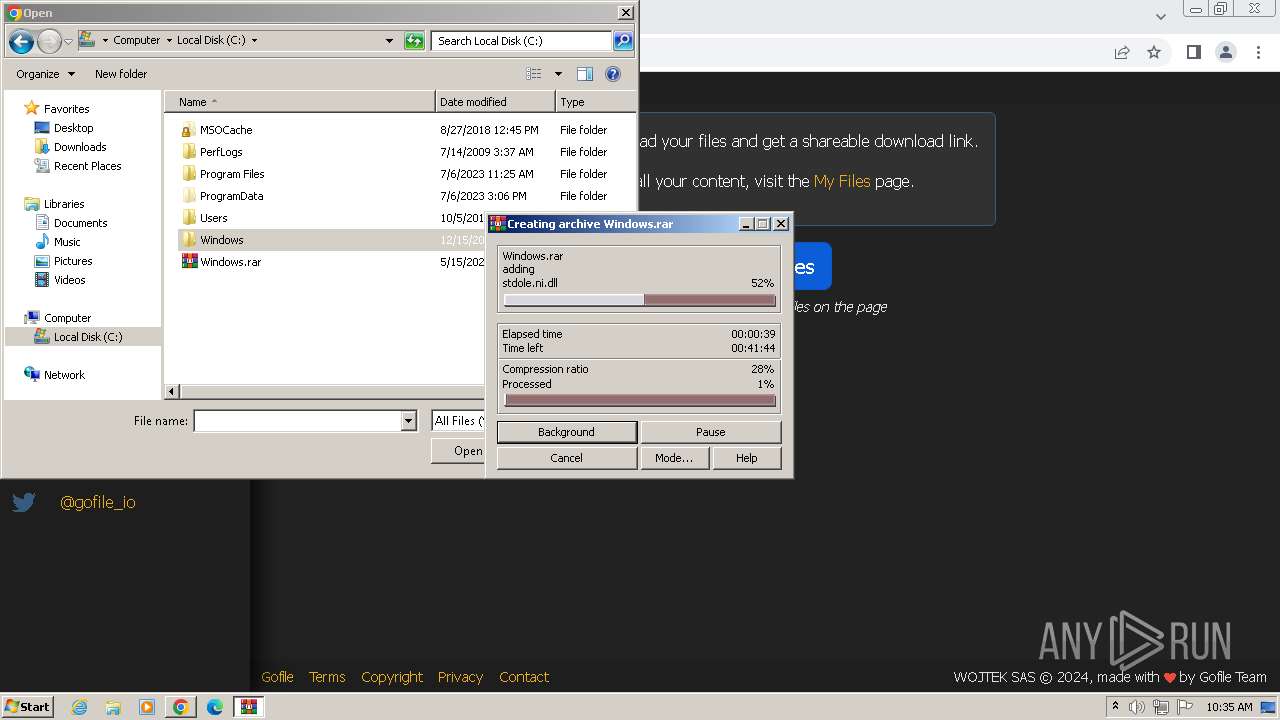
Task: Show hidden tray icons arrow
Action: (x=1115, y=707)
